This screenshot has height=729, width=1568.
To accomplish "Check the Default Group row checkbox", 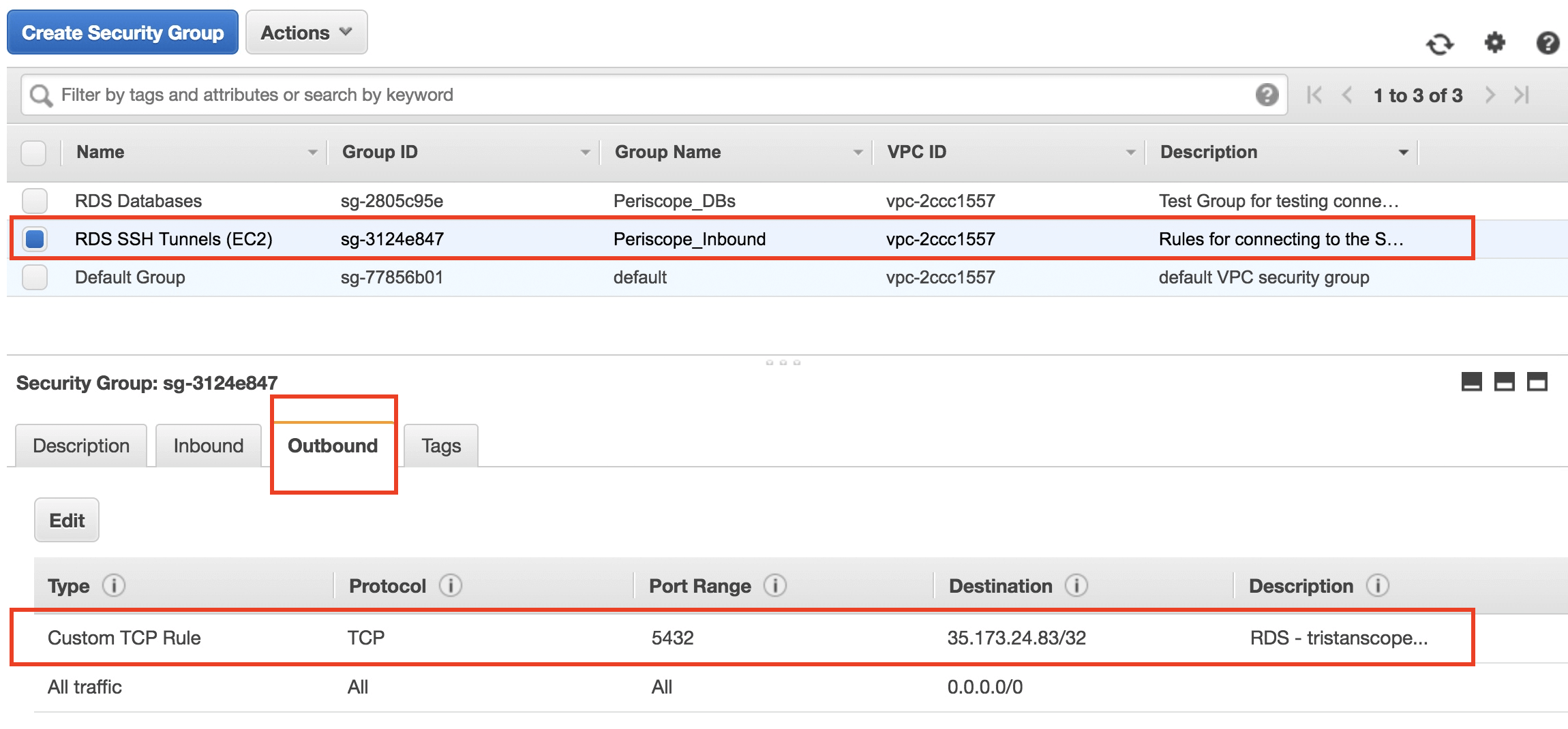I will 34,277.
